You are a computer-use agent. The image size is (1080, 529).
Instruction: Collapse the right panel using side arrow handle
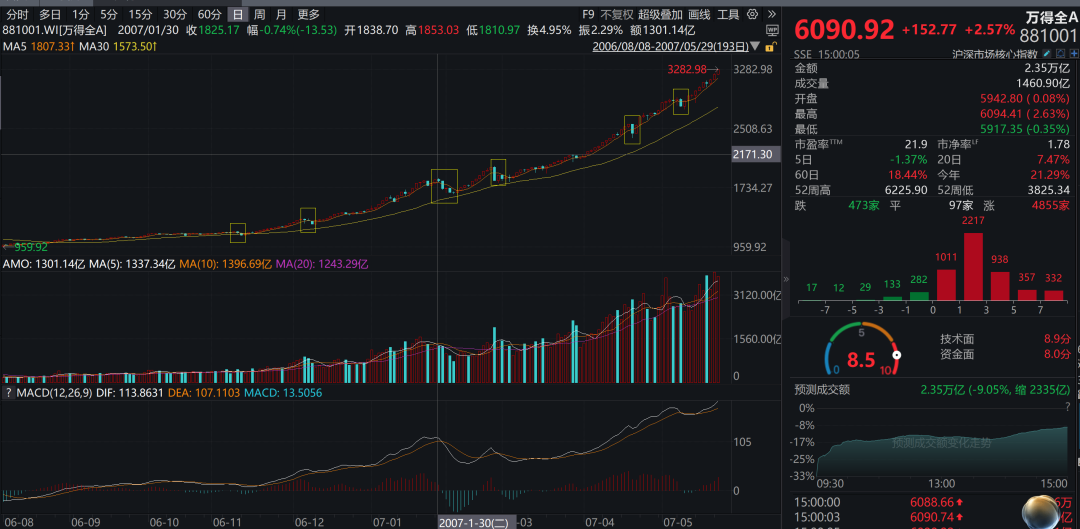tap(784, 280)
